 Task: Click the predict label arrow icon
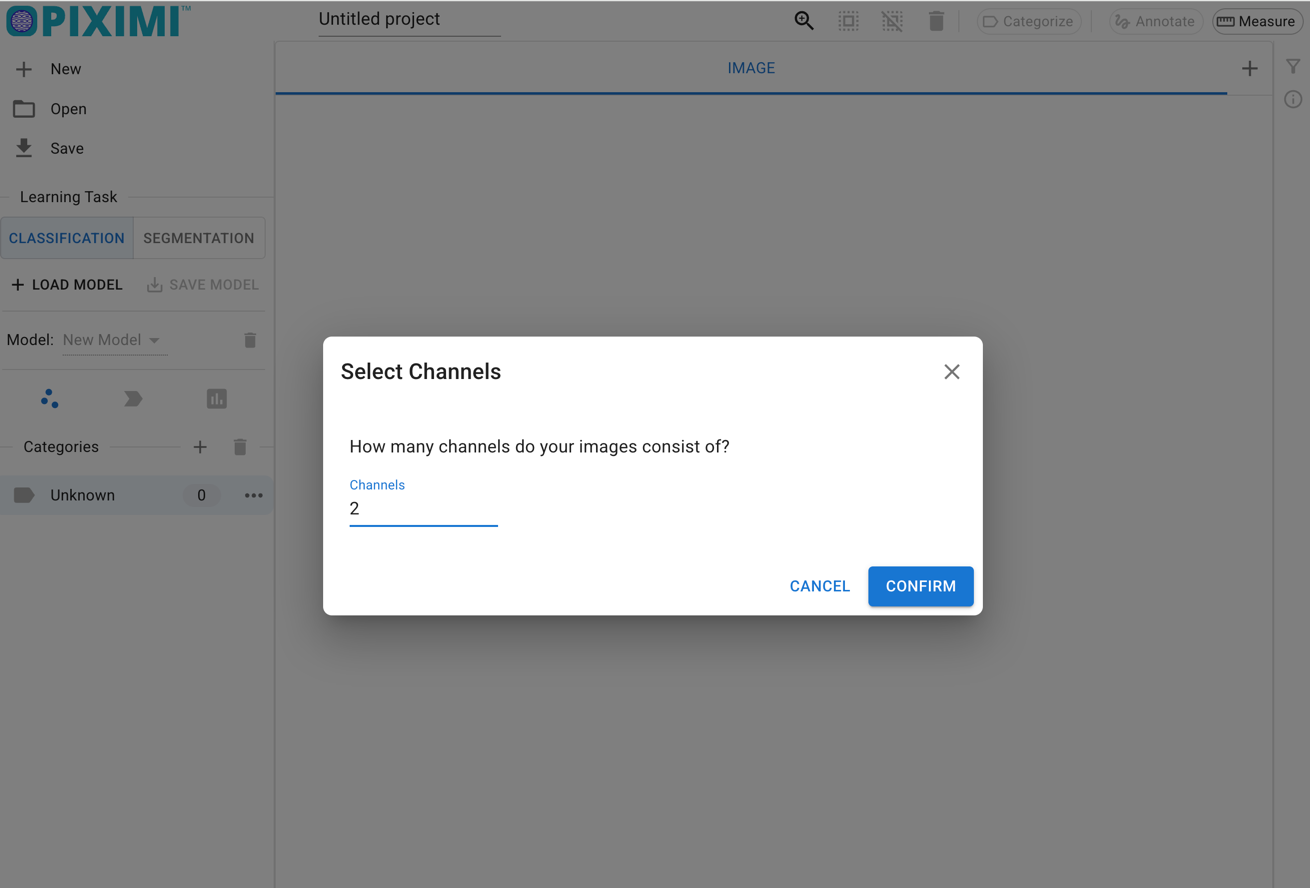click(x=133, y=399)
